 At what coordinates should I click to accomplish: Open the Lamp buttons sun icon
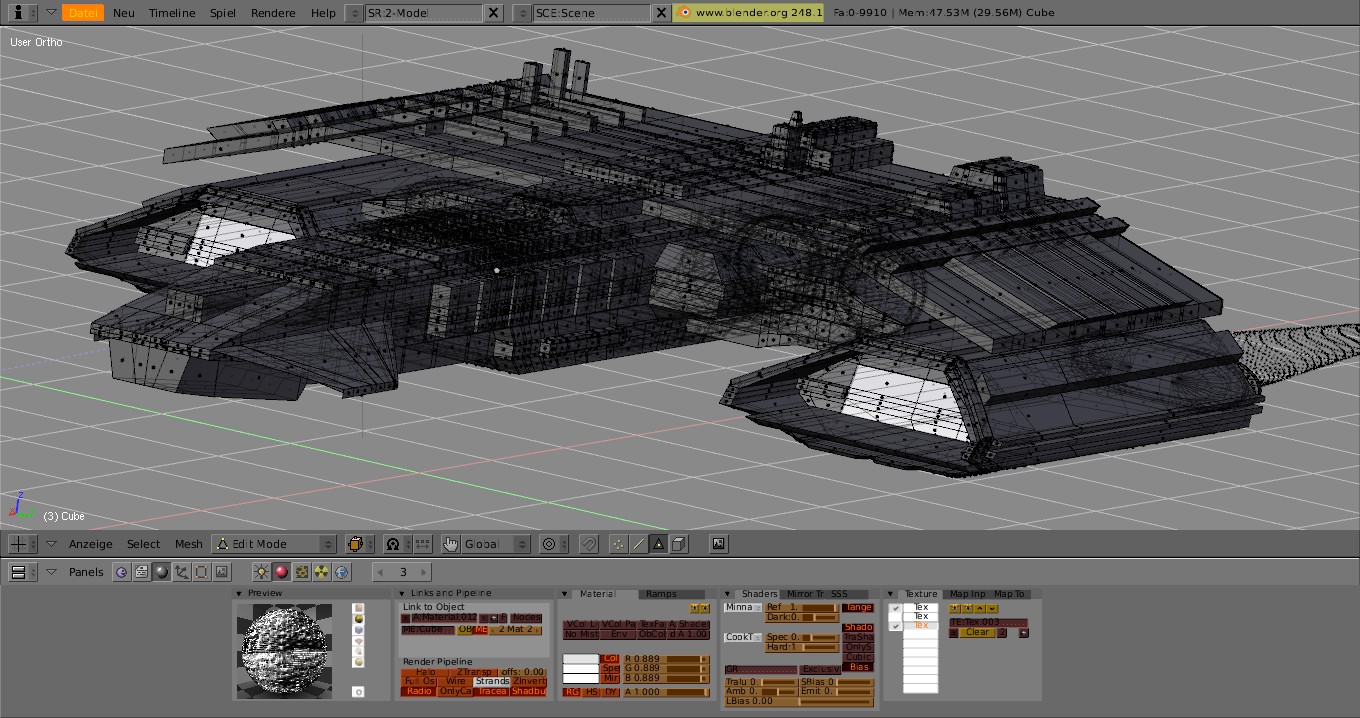coord(261,572)
